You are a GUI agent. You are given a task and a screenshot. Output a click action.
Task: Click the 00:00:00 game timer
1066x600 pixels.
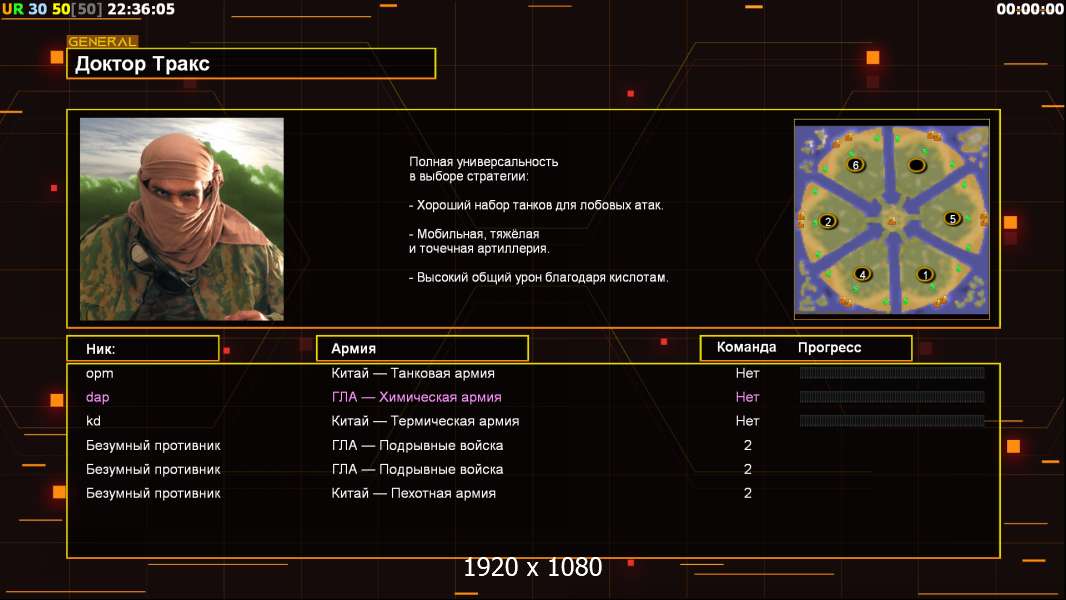(1030, 9)
